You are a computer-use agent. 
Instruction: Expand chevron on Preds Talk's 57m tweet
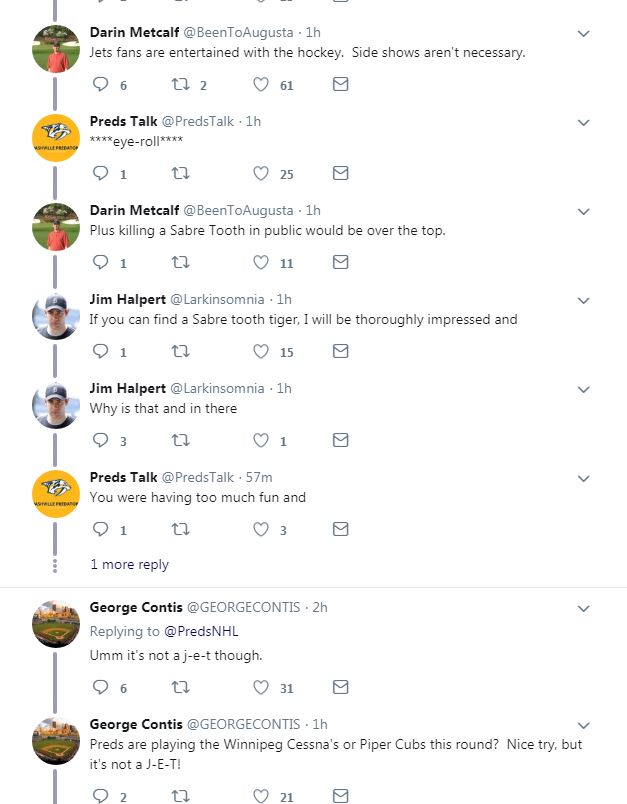(x=583, y=479)
